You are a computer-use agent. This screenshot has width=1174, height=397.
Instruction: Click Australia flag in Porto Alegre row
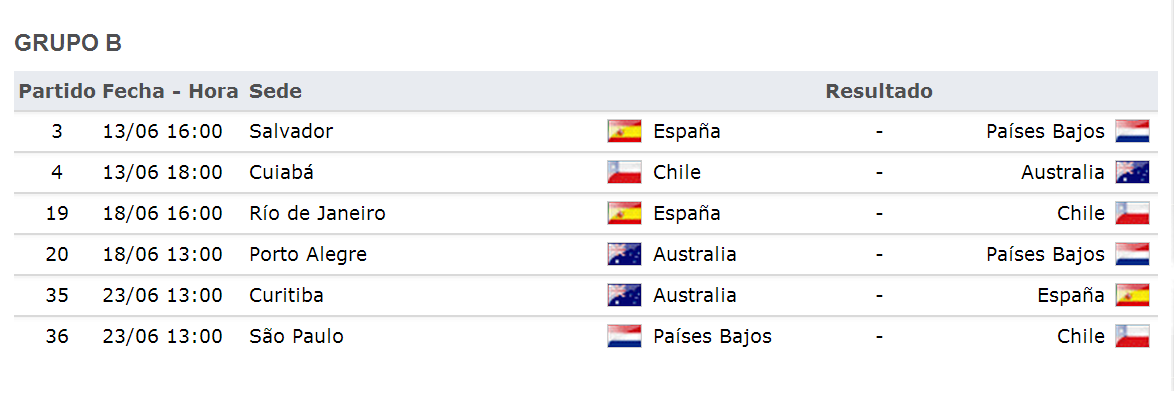(x=624, y=254)
